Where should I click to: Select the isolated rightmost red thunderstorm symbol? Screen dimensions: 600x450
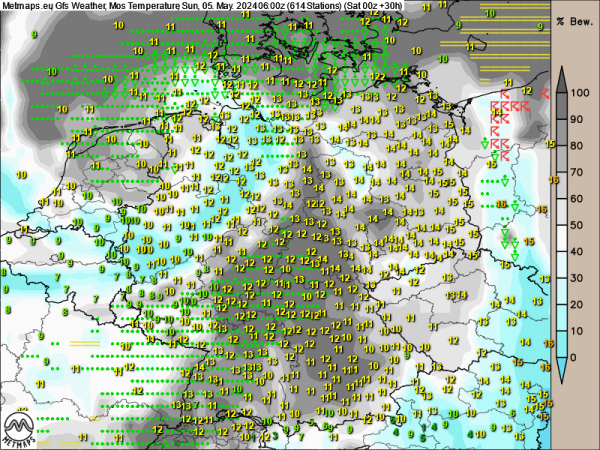coord(545,94)
